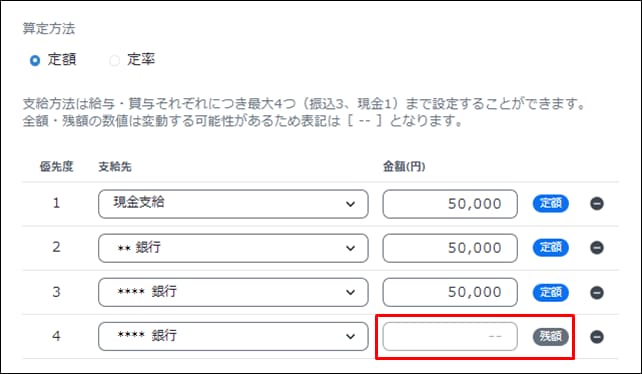This screenshot has height=374, width=642.
Task: Click the gray 残額 badge in row 4
Action: [551, 337]
